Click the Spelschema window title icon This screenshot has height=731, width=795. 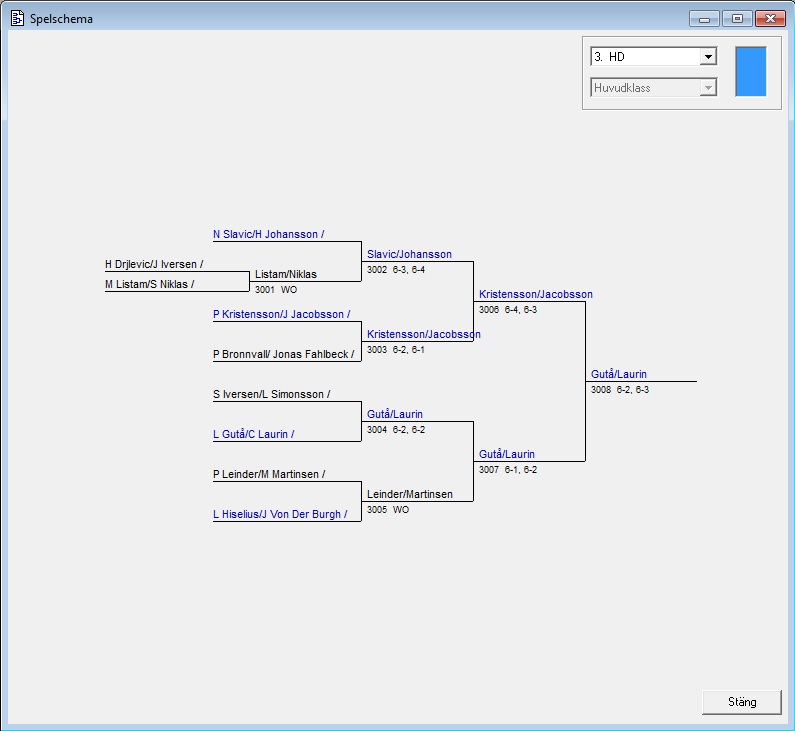click(17, 18)
